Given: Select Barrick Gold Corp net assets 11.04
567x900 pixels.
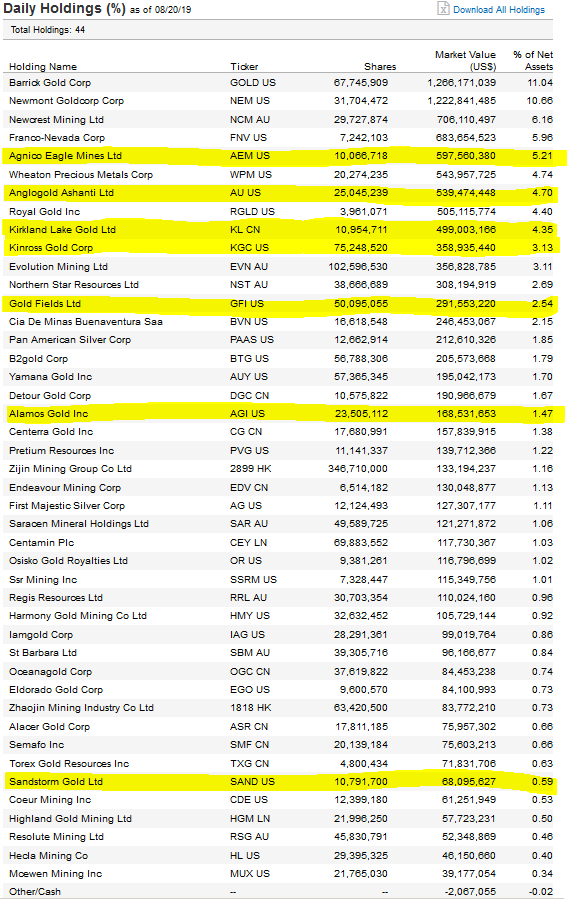Looking at the screenshot, I should [x=540, y=83].
